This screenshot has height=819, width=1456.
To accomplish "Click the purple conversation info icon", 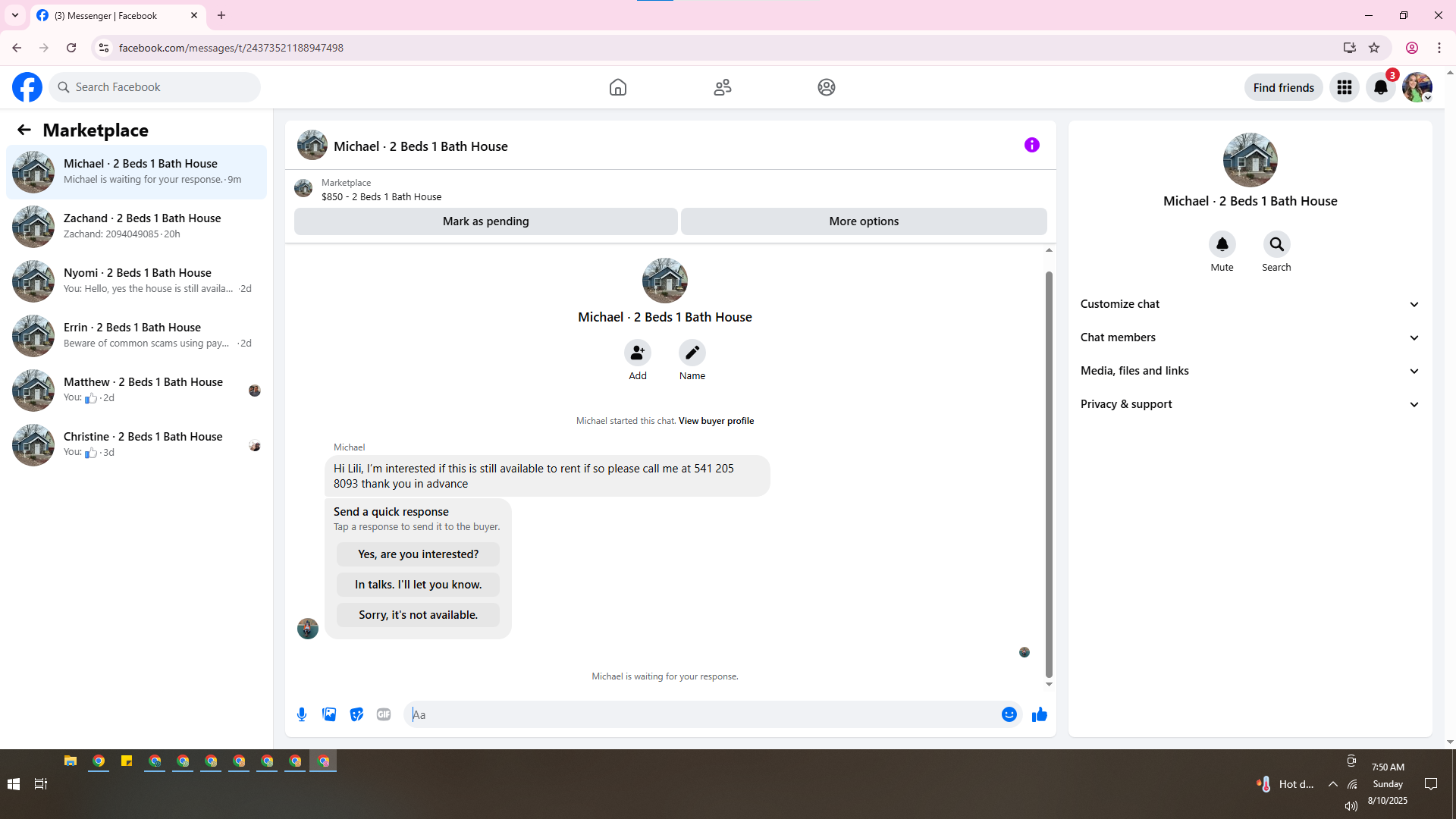I will pos(1031,145).
